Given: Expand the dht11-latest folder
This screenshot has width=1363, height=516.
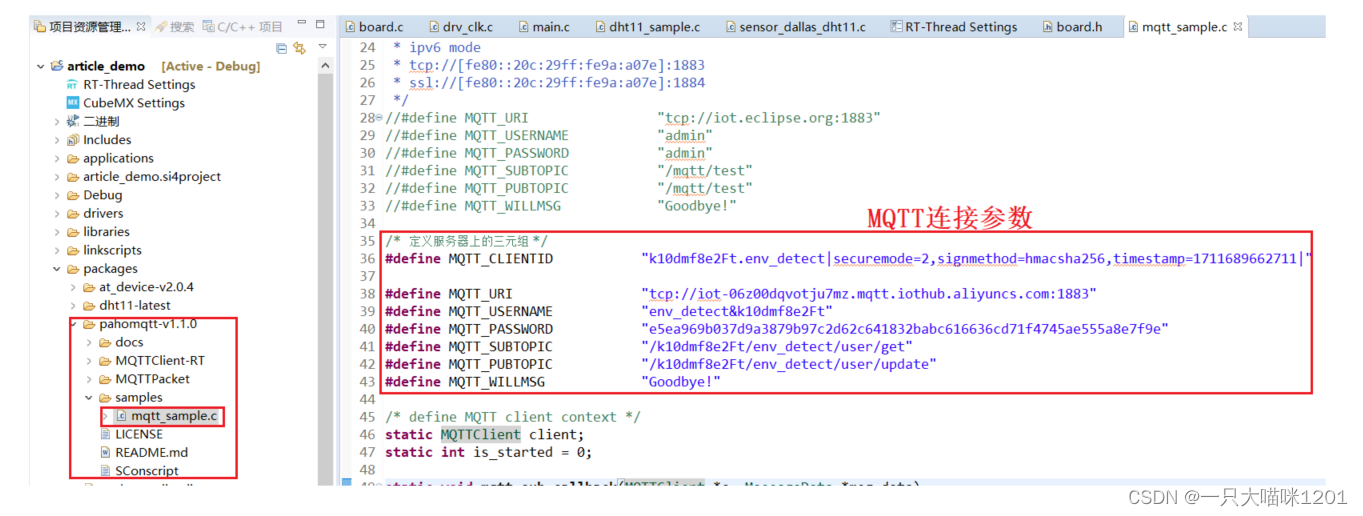Looking at the screenshot, I should pos(73,305).
